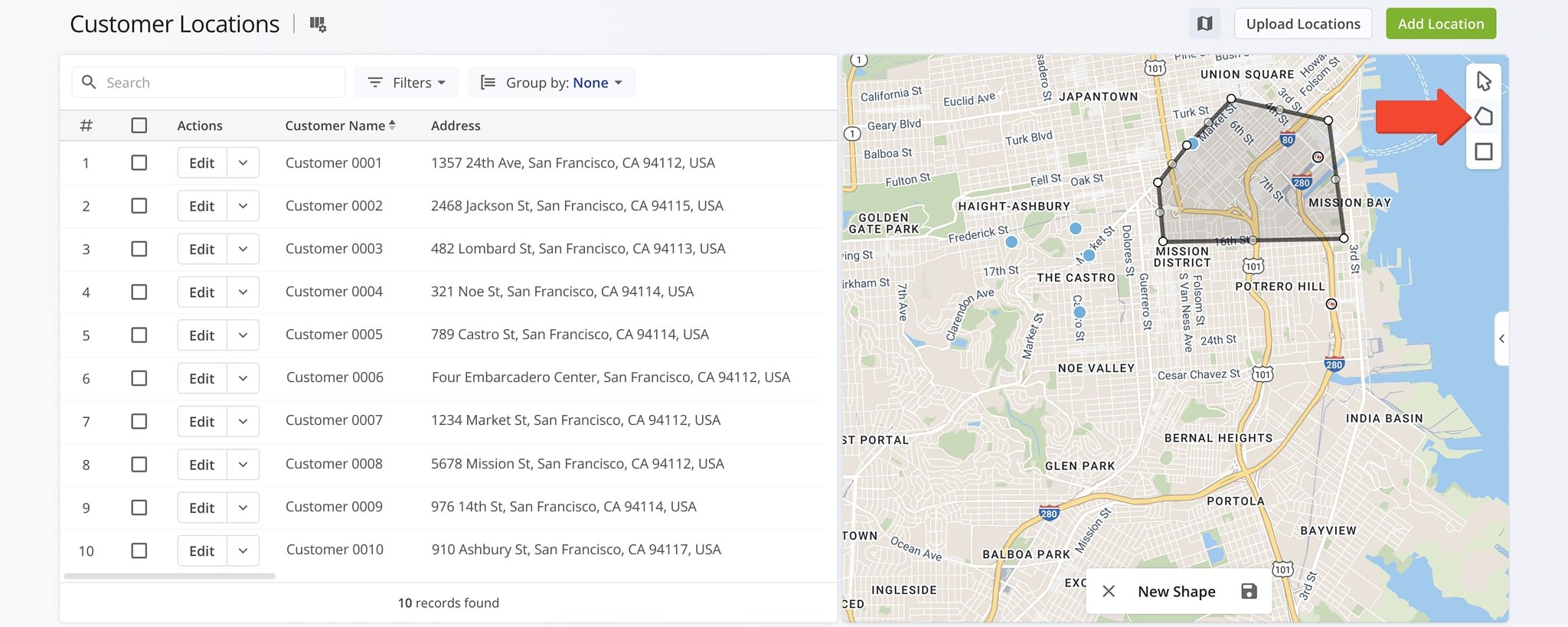Screen dimensions: 1568x627
Task: Sort by the Customer Name column arrows
Action: (x=392, y=126)
